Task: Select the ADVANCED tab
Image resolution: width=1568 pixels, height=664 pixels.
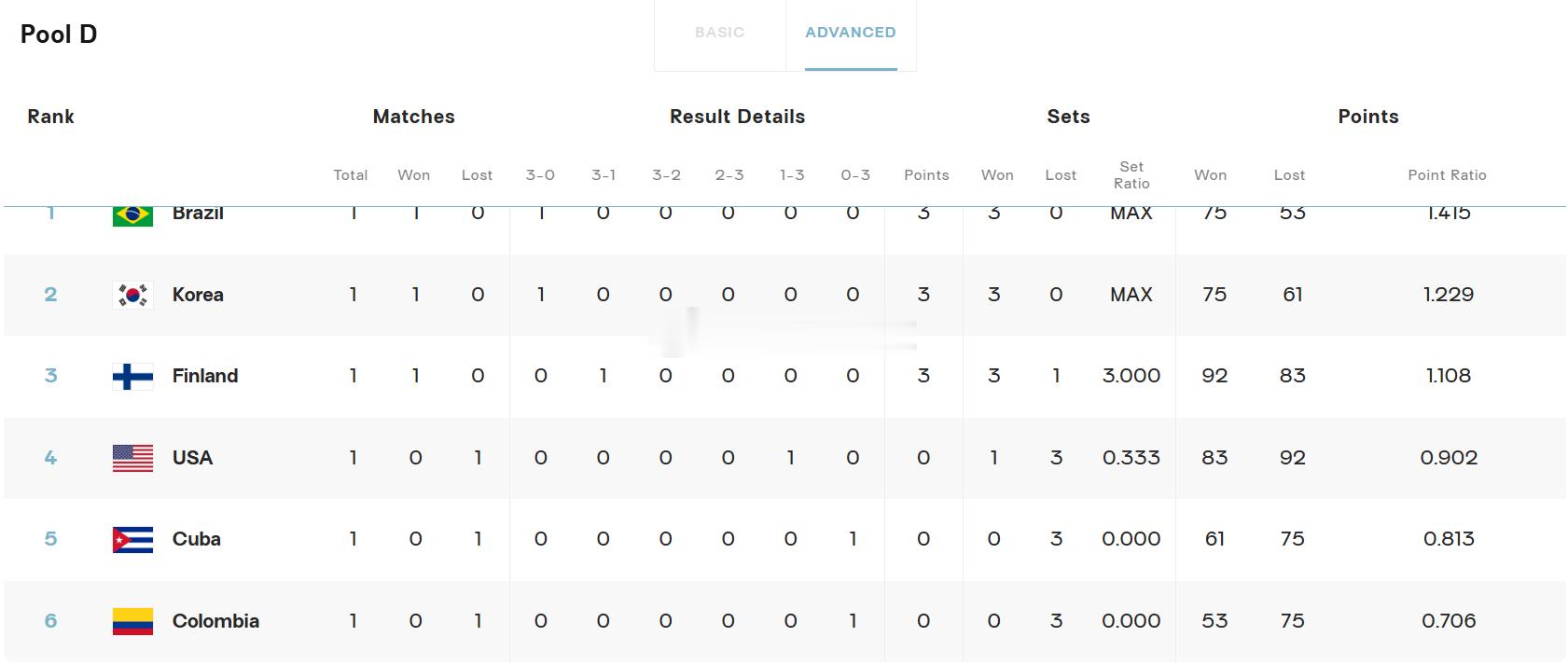Action: (x=850, y=33)
